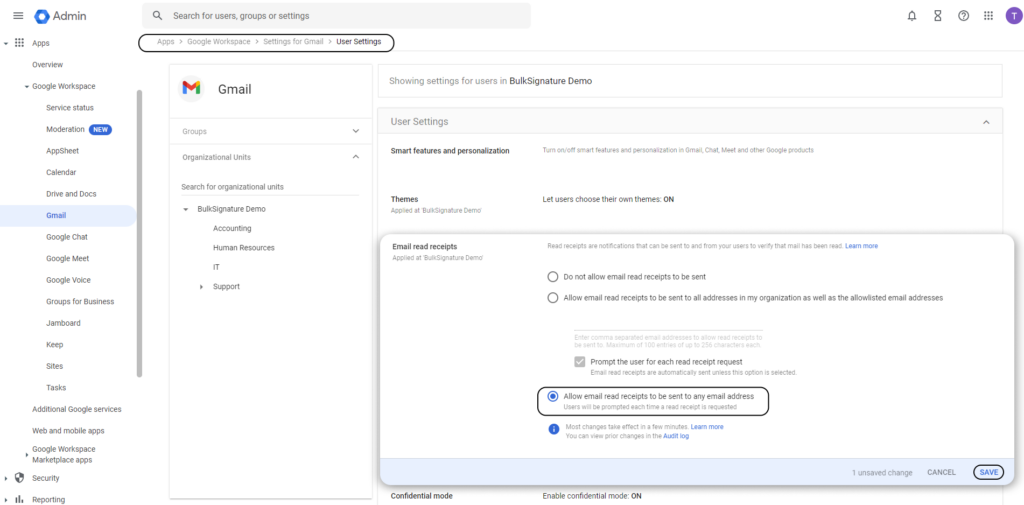Select allow read receipts to any email address
The width and height of the screenshot is (1024, 505).
(x=553, y=397)
